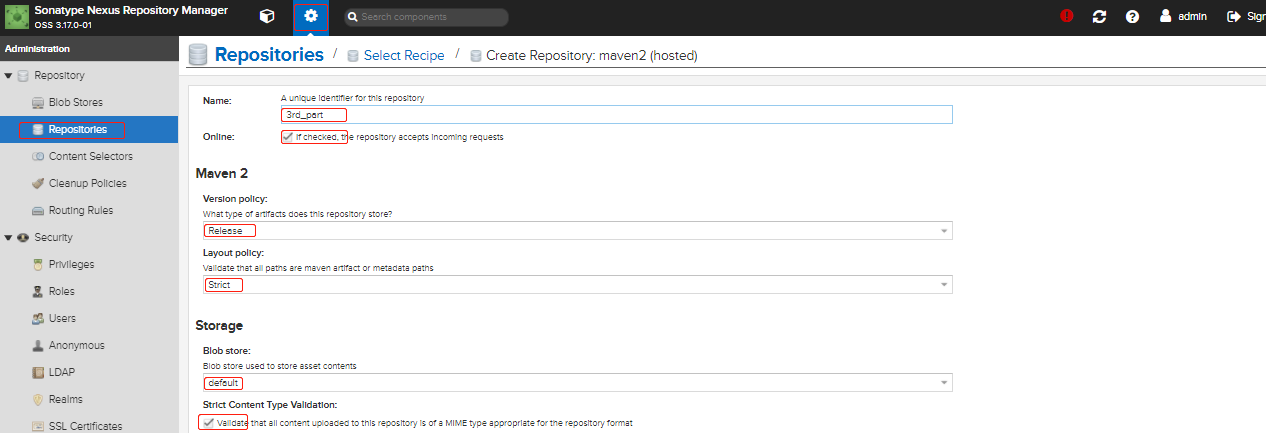Click the Realms shield icon
The image size is (1266, 433).
[x=38, y=400]
